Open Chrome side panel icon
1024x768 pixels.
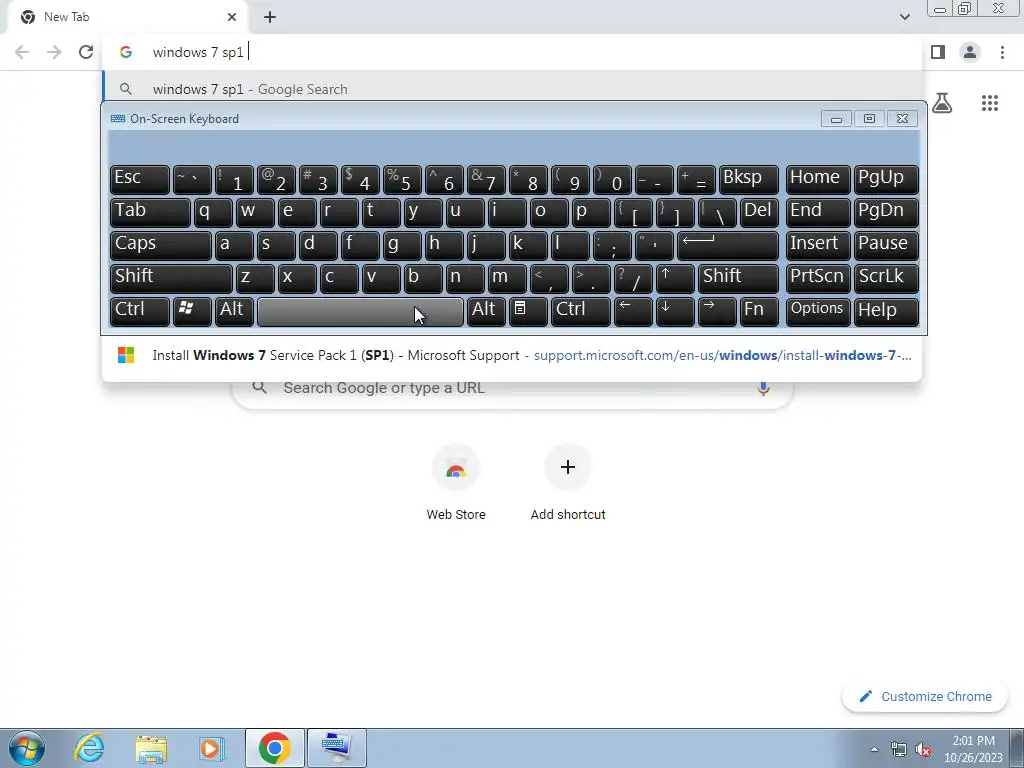click(938, 52)
